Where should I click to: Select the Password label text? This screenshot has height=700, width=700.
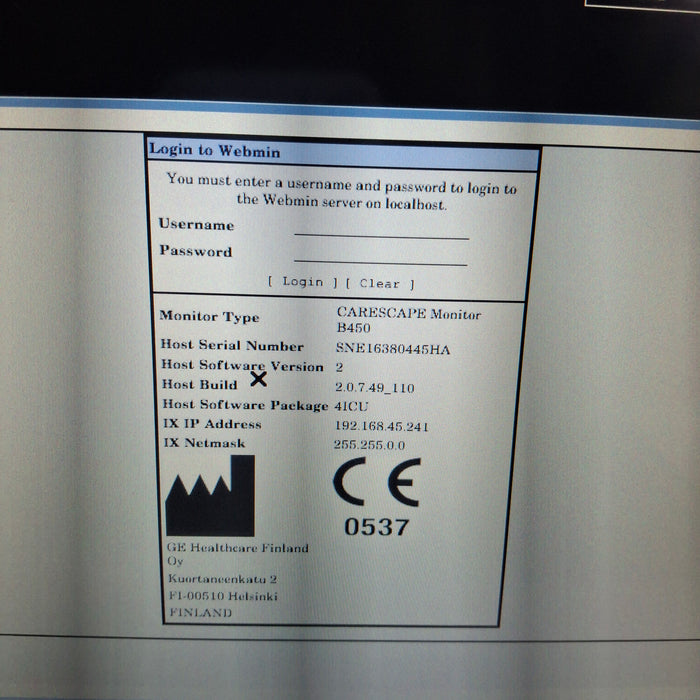tap(195, 252)
